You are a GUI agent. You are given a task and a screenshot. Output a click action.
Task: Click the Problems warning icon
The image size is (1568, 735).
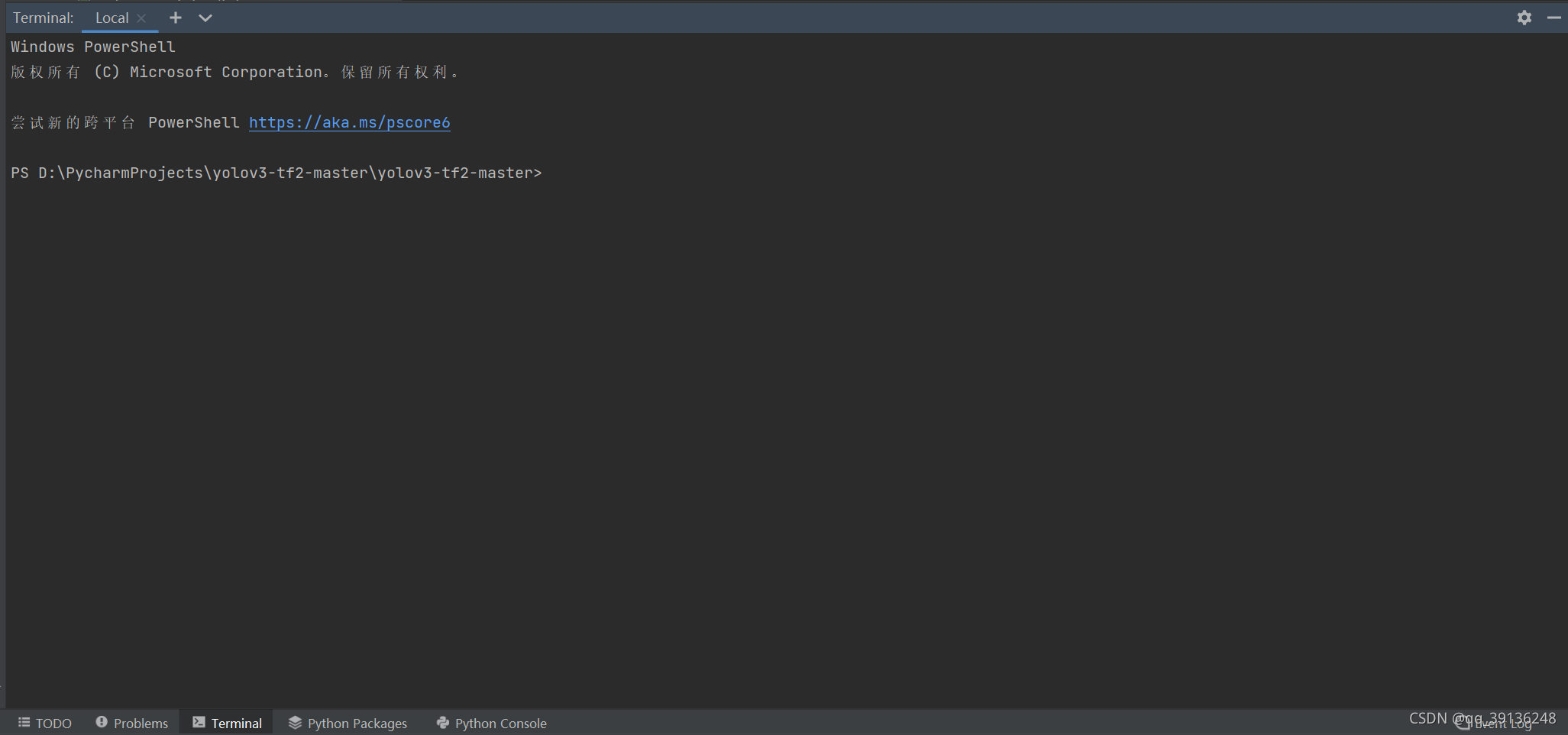click(102, 722)
